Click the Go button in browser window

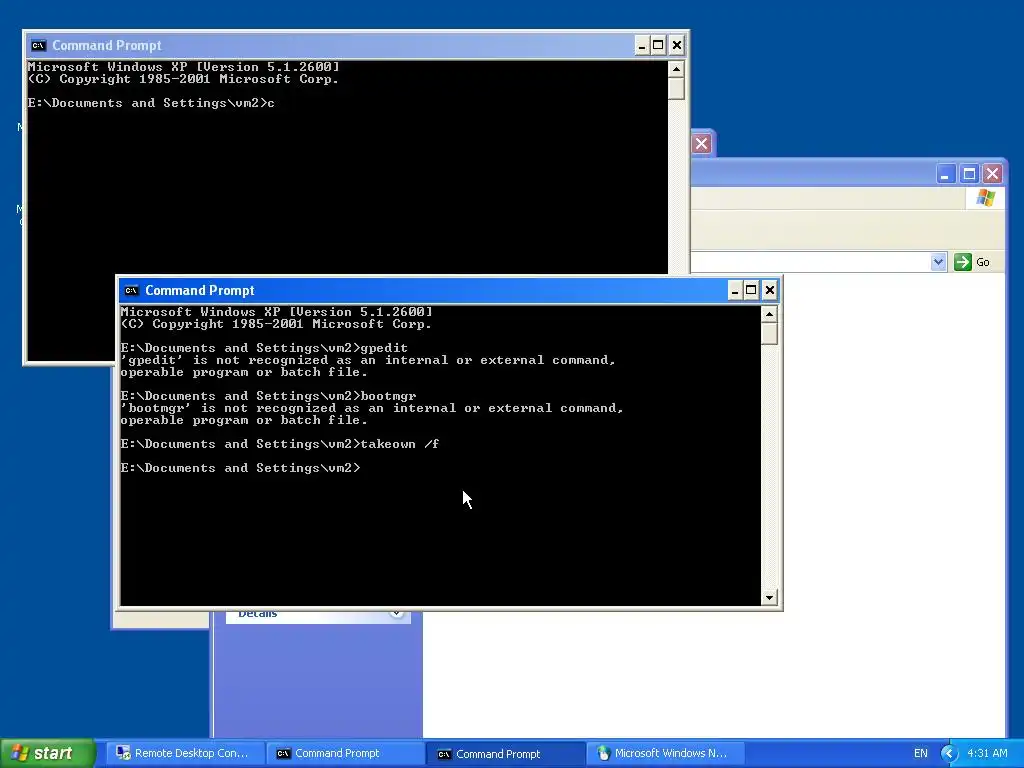pos(972,262)
